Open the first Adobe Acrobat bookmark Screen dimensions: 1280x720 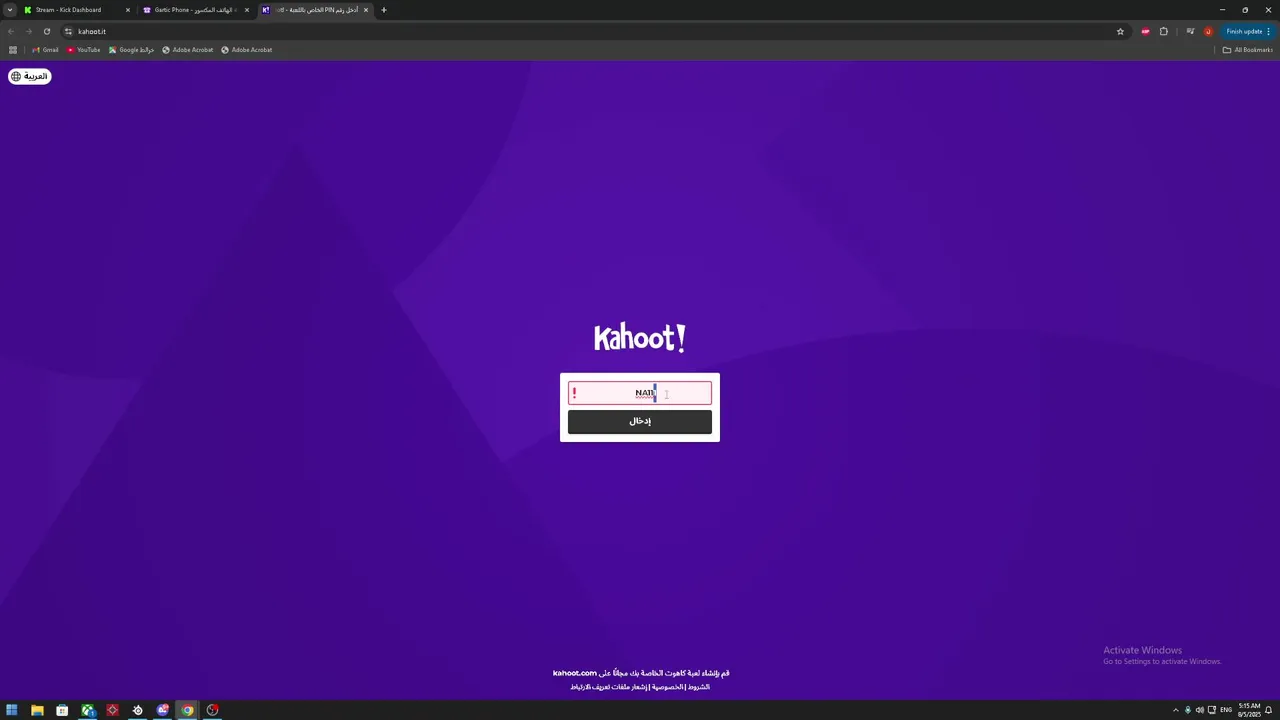(x=188, y=50)
